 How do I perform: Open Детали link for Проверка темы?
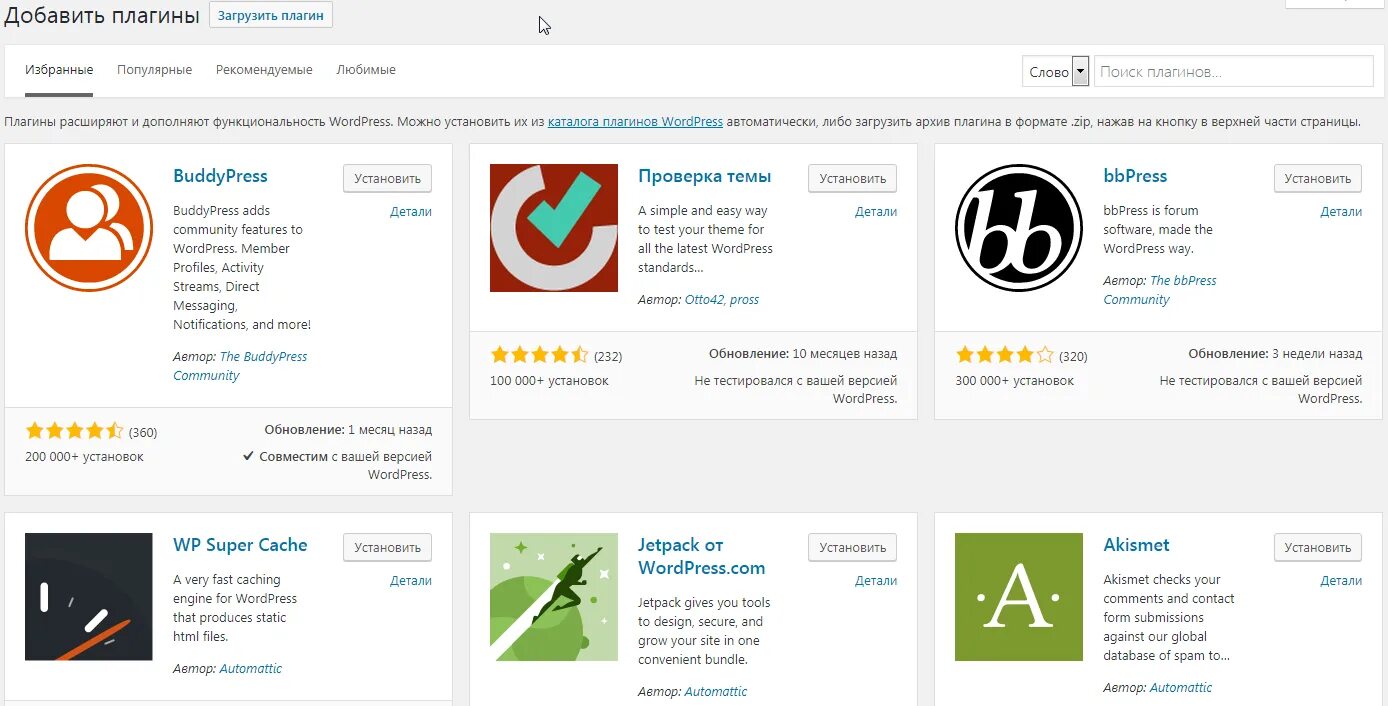pyautogui.click(x=876, y=212)
